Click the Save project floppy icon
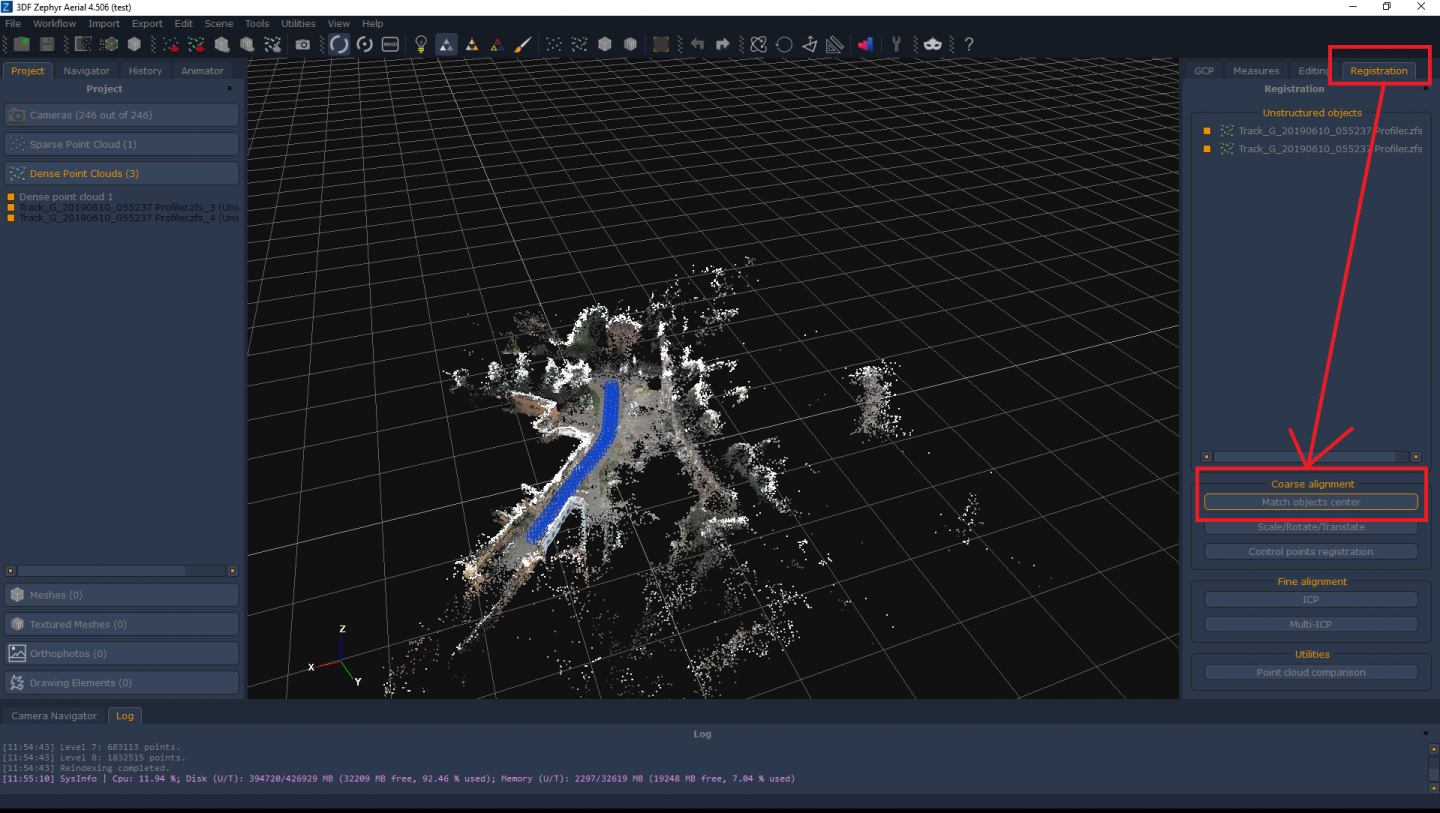The image size is (1440, 813). pos(47,44)
